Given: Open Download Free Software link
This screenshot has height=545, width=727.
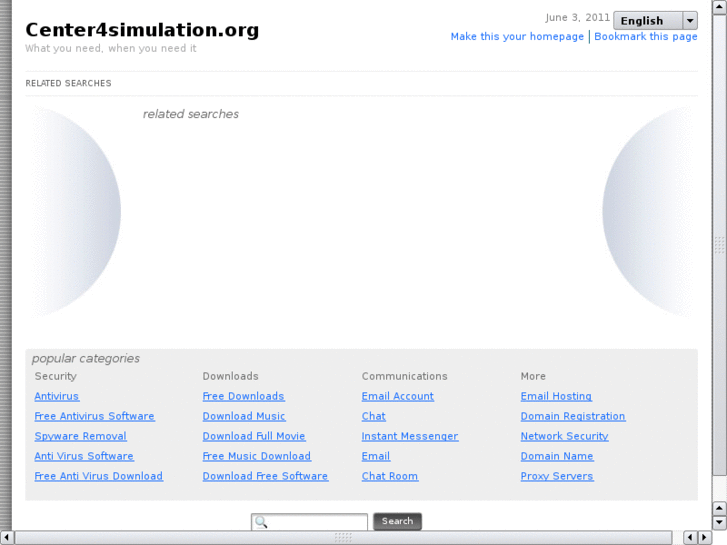Looking at the screenshot, I should click(266, 476).
